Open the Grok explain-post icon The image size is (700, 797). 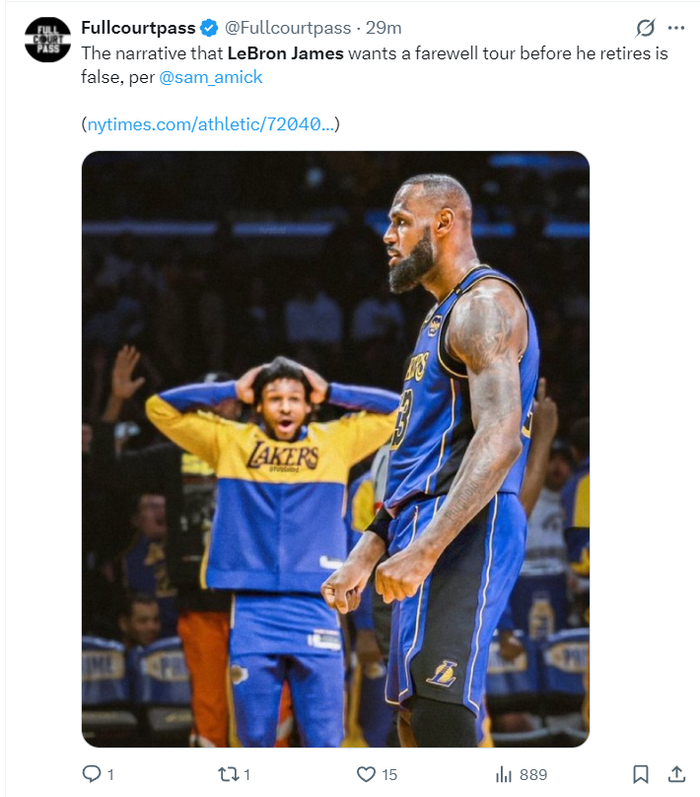tap(645, 27)
